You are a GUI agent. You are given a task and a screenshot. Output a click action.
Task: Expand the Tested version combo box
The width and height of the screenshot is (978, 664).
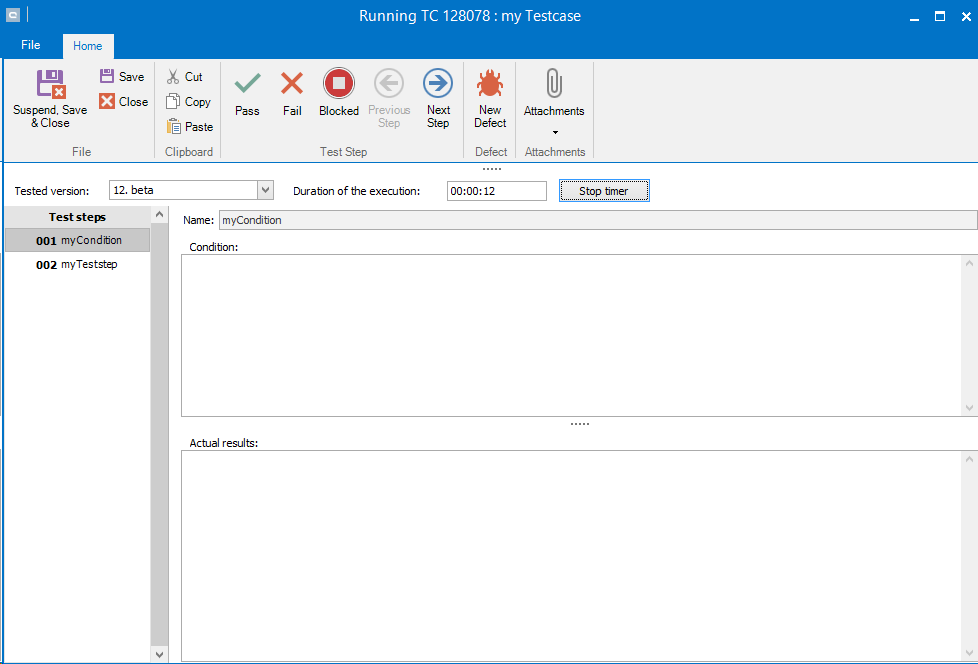(265, 191)
